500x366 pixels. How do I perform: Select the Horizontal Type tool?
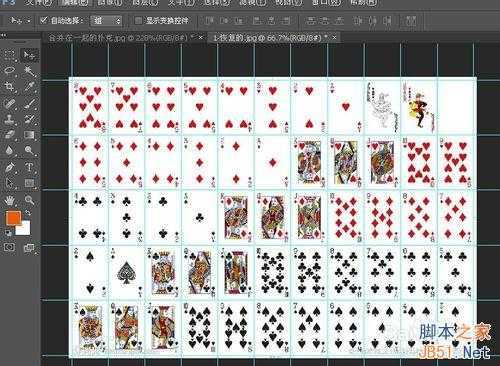29,167
